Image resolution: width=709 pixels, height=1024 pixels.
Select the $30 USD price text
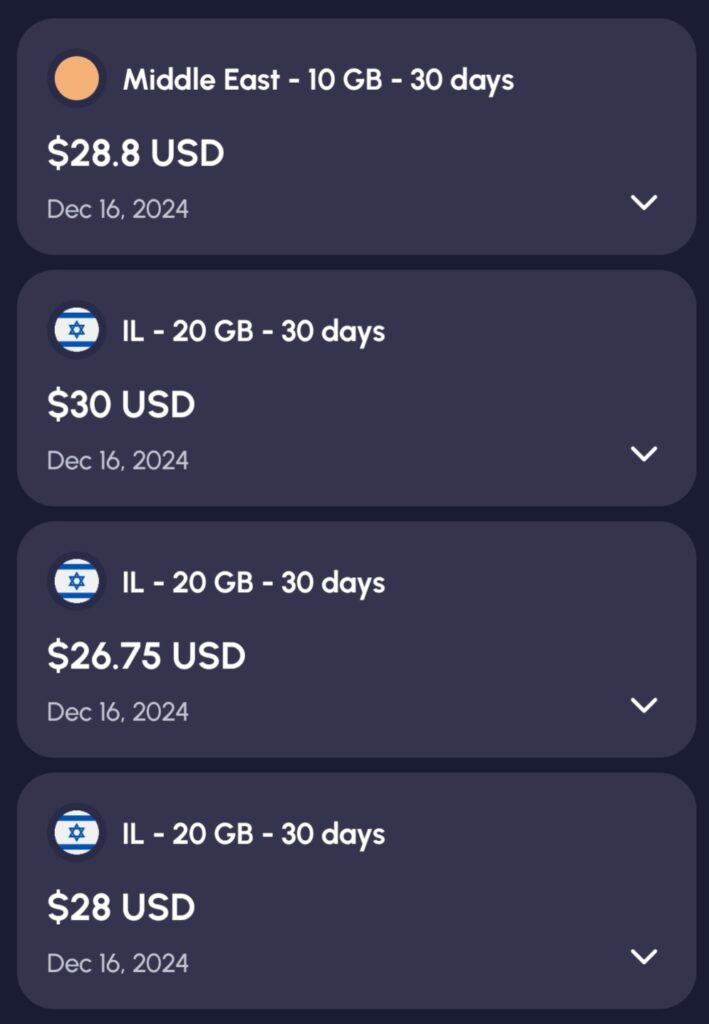pyautogui.click(x=121, y=405)
